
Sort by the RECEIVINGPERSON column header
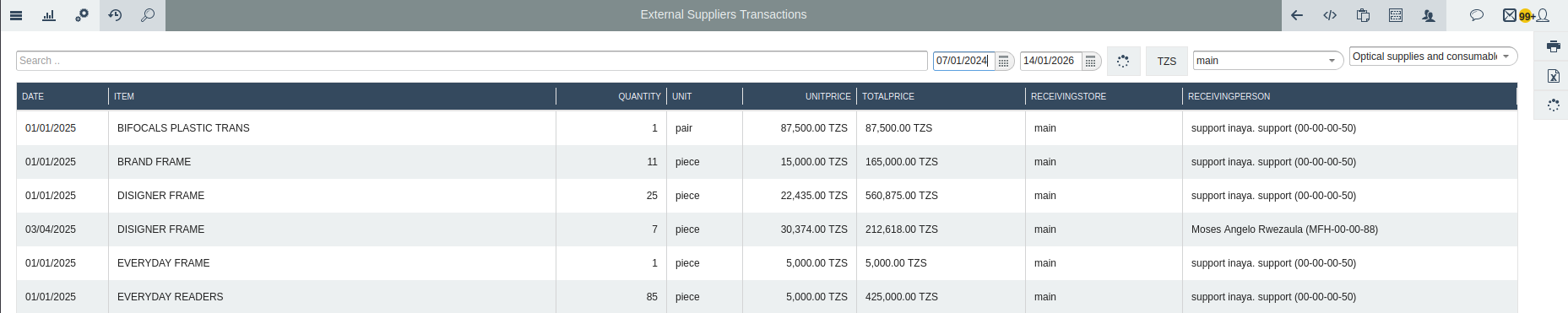coord(1349,96)
